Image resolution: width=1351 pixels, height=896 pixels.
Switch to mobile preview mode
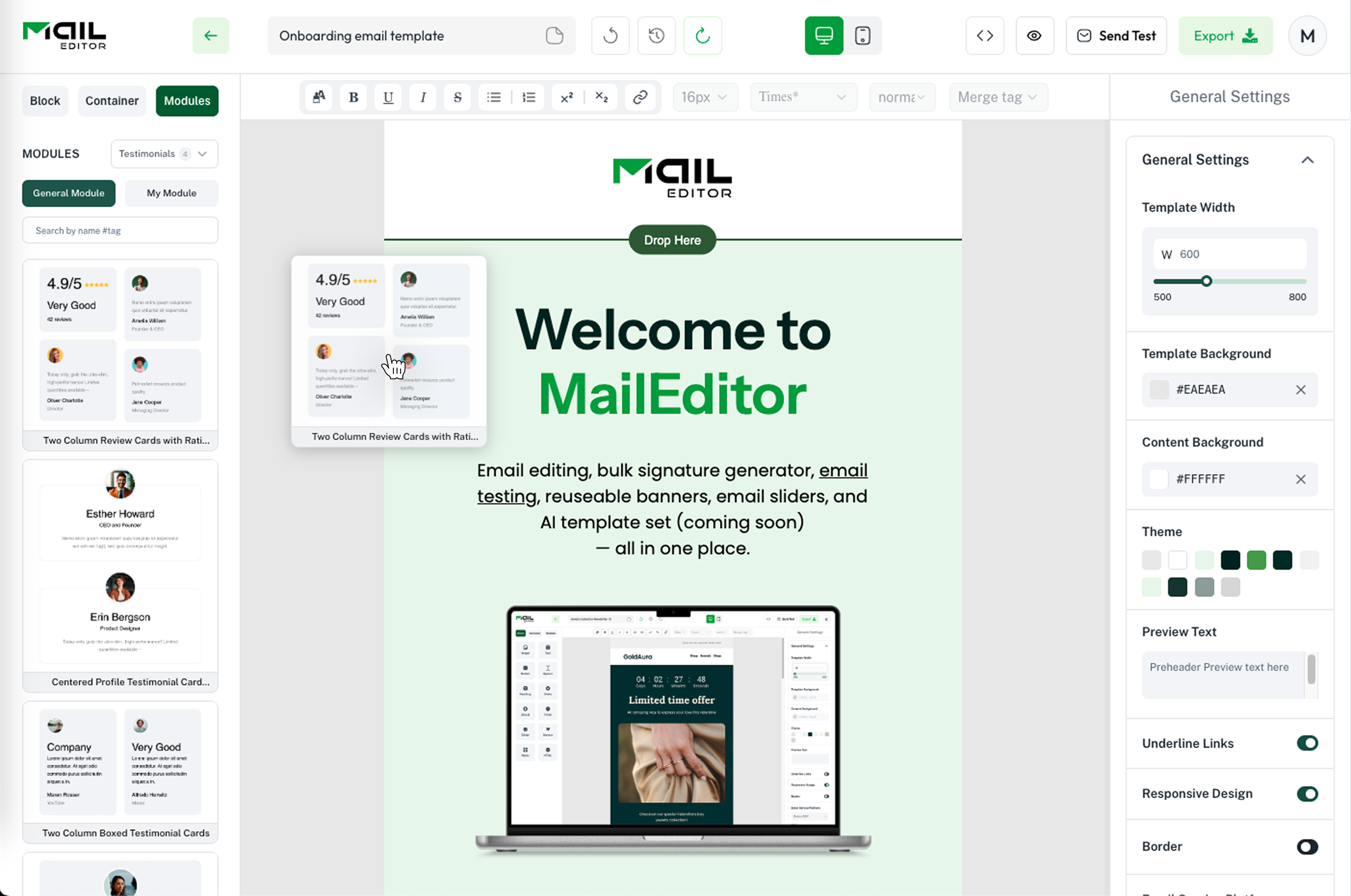[x=862, y=36]
